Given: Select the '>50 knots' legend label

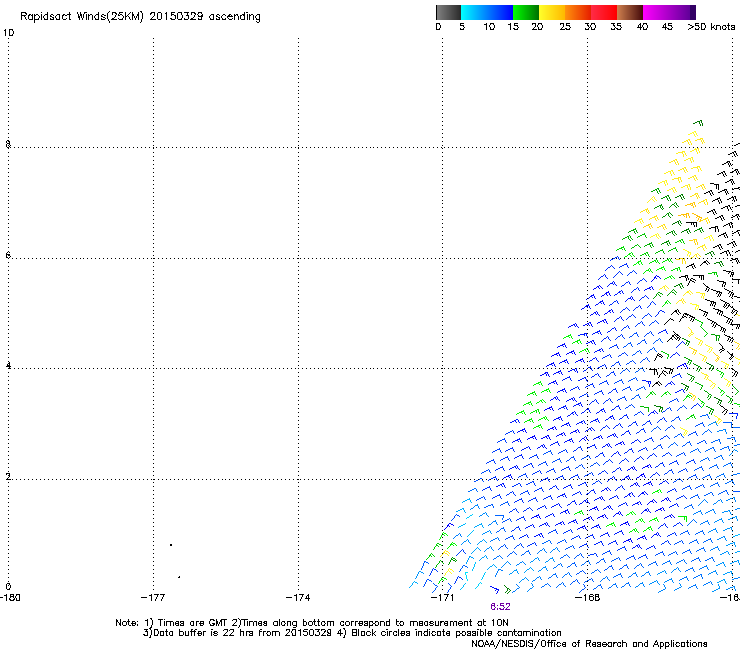Looking at the screenshot, I should coord(711,27).
